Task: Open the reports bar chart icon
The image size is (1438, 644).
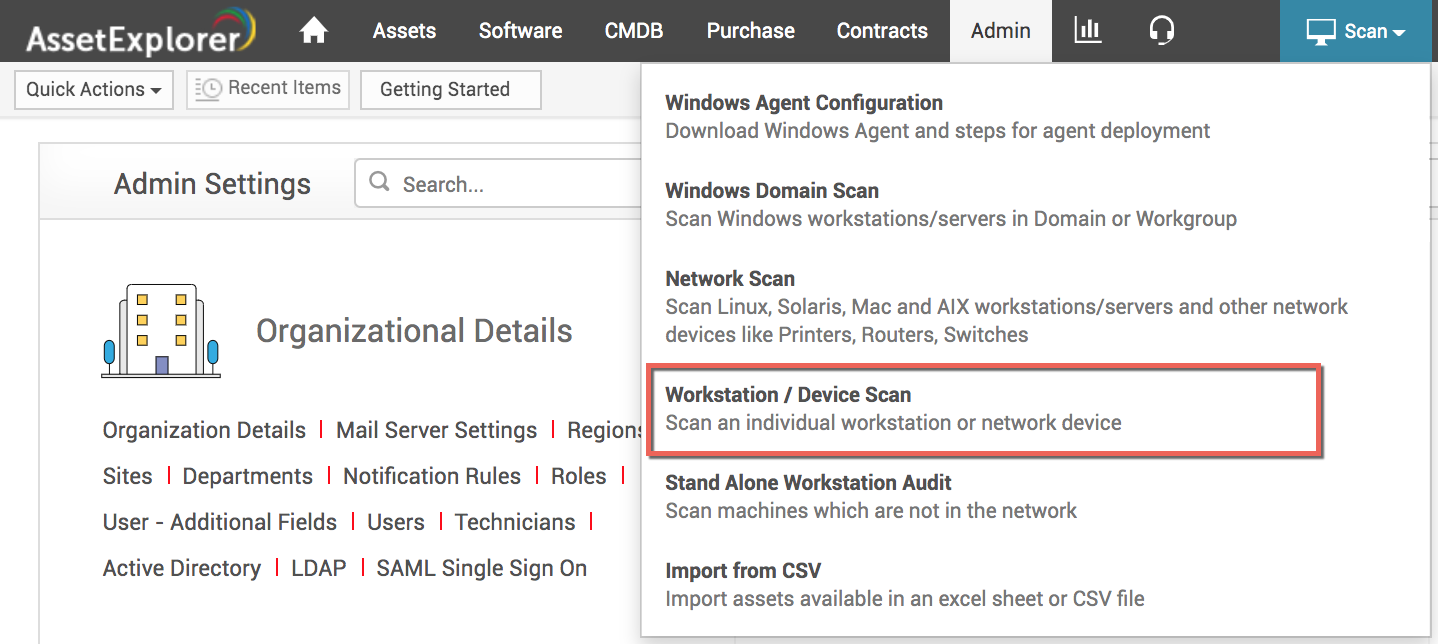Action: point(1087,30)
